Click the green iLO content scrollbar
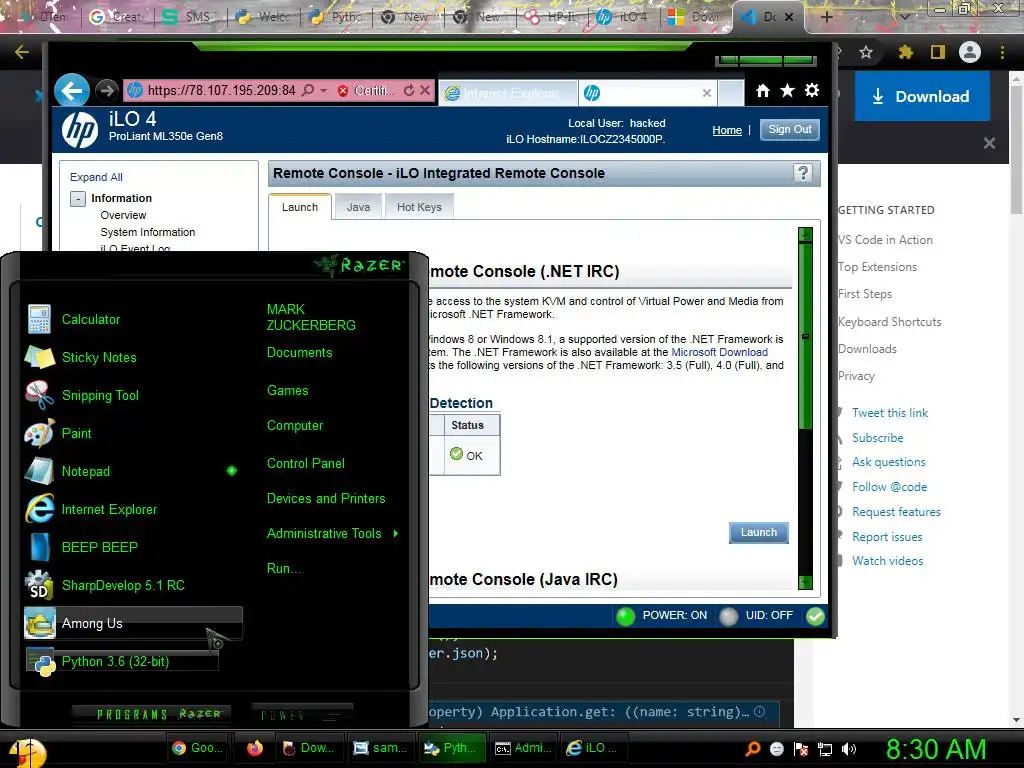The image size is (1024, 768). point(805,335)
